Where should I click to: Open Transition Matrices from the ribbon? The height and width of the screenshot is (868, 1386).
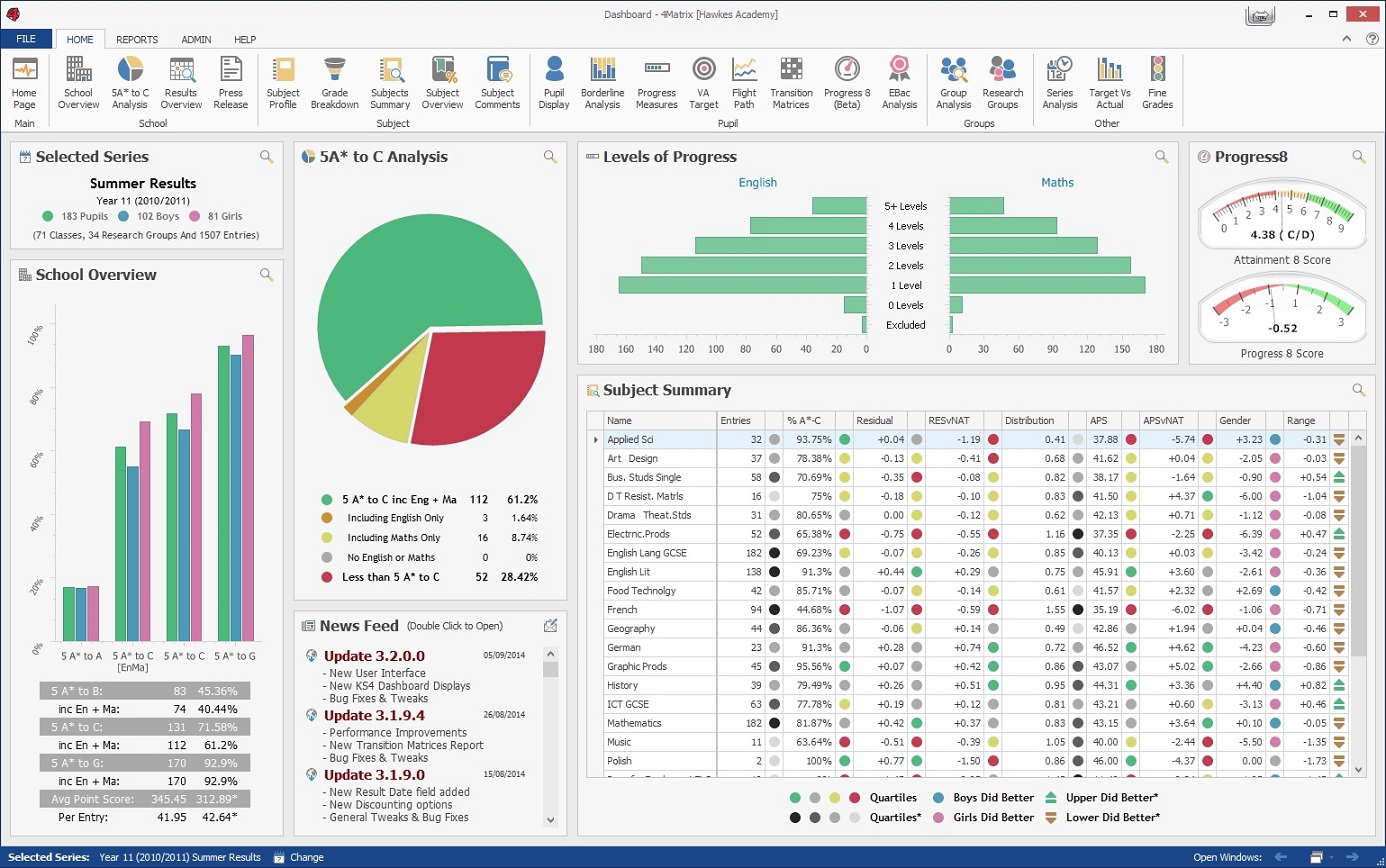(x=791, y=82)
